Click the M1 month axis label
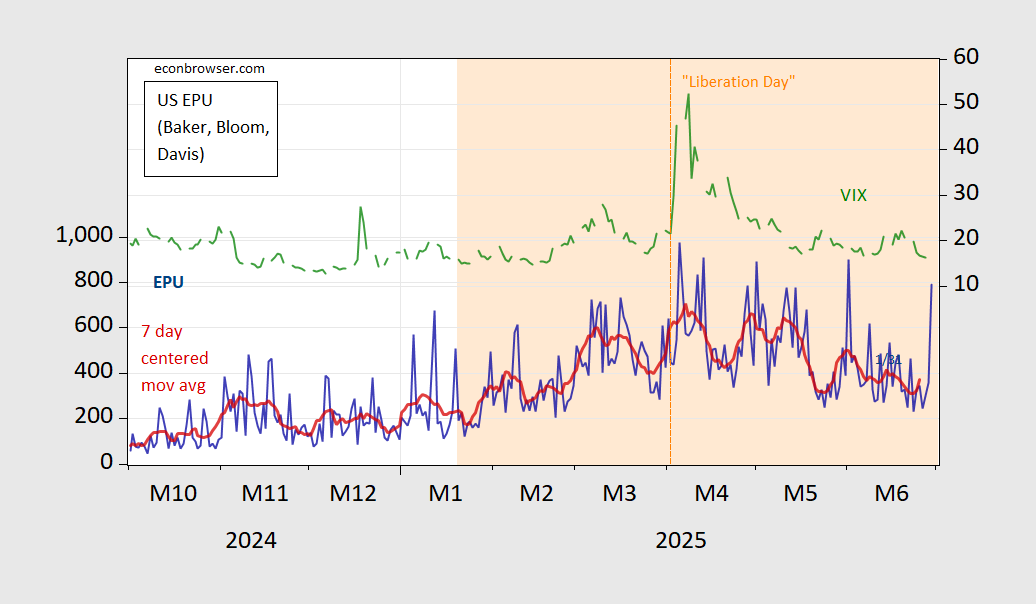This screenshot has width=1036, height=604. click(445, 493)
